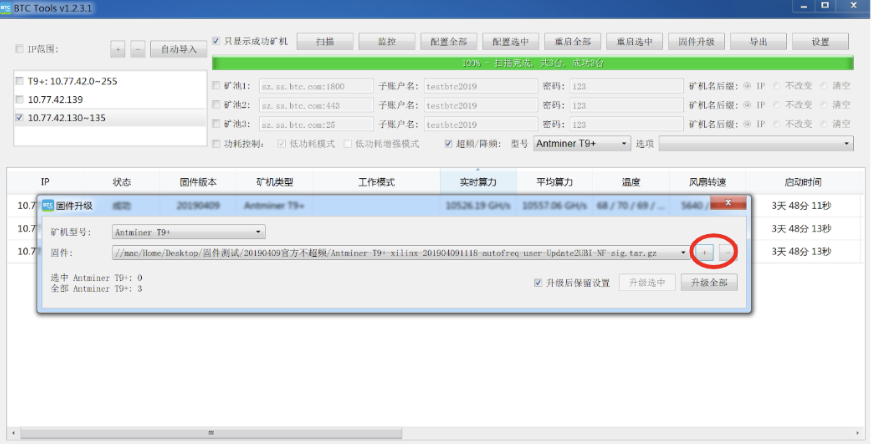Sort by the 风扇转速 column header
Viewport: 875px width, 444px height.
[708, 182]
